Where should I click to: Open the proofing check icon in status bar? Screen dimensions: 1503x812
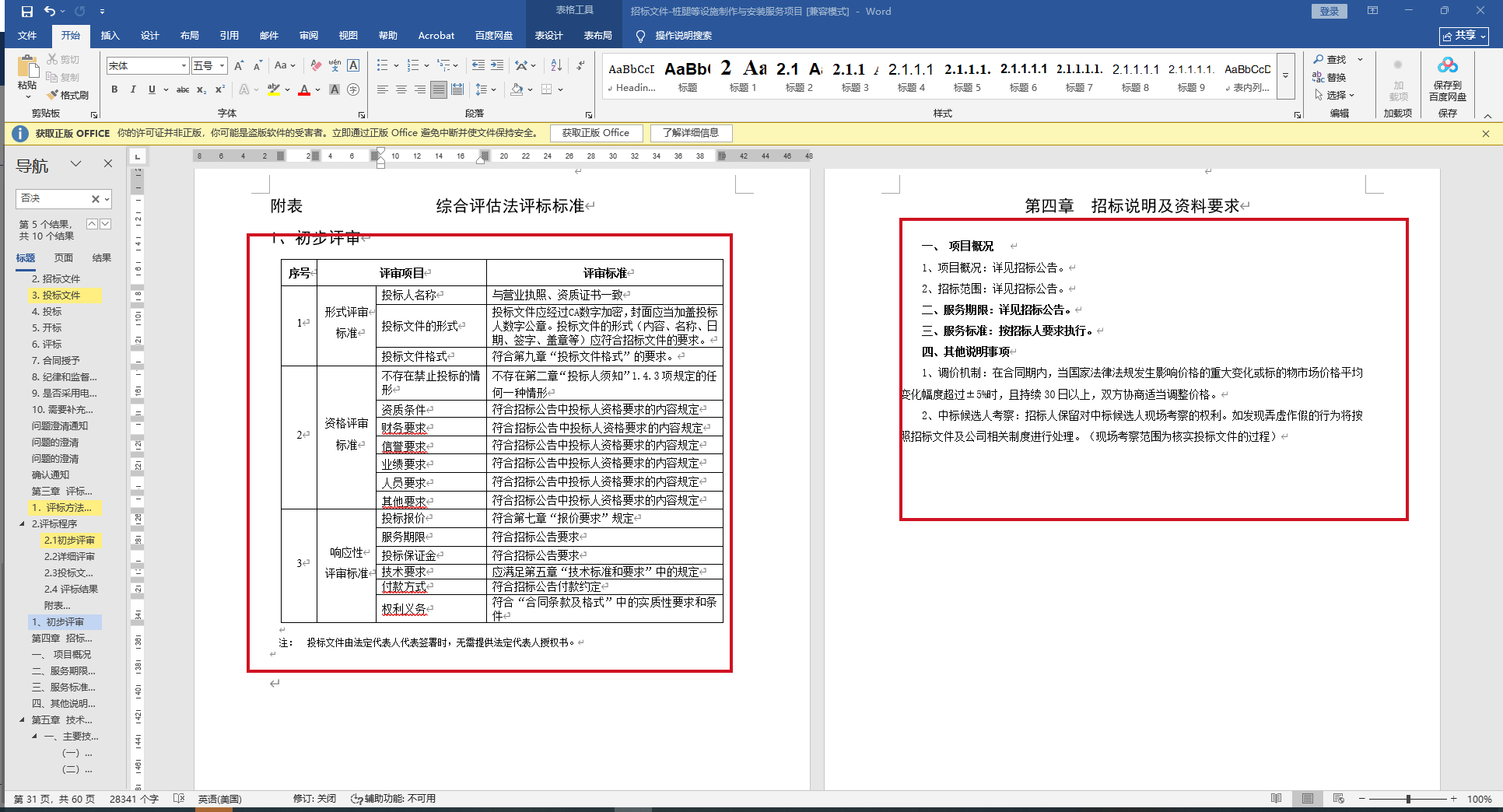tap(179, 799)
